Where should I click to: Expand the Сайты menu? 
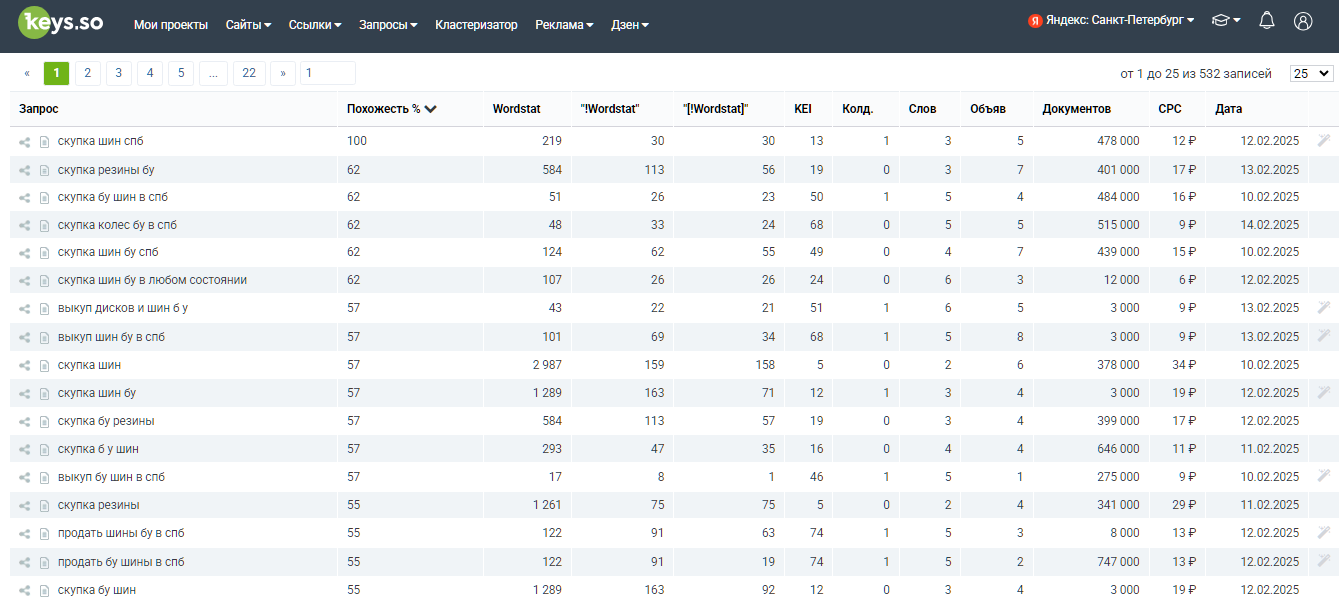coord(248,25)
